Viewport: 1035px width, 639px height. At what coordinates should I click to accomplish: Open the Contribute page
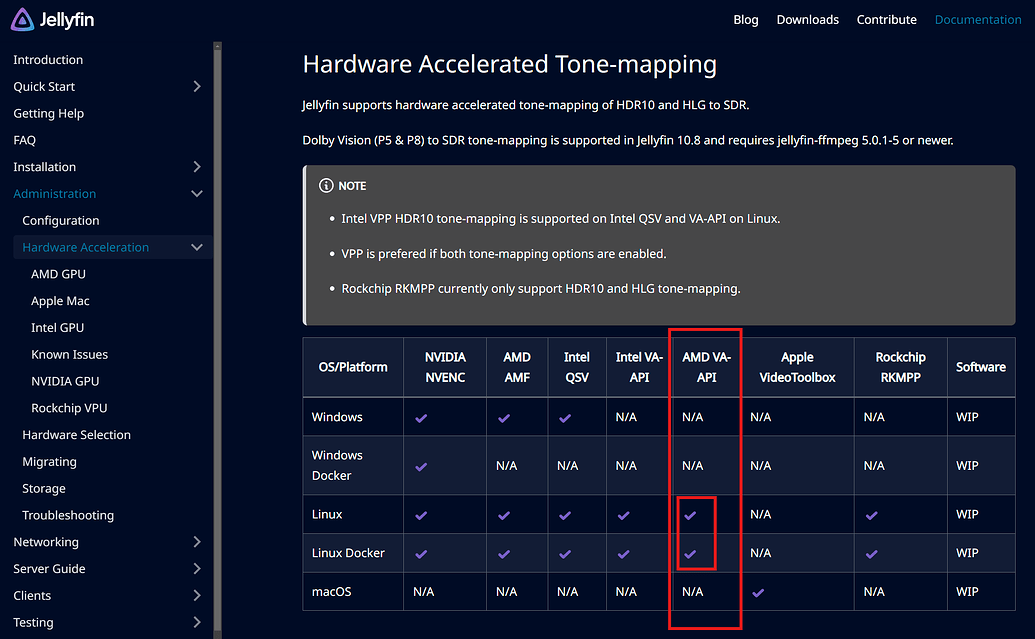coord(886,20)
